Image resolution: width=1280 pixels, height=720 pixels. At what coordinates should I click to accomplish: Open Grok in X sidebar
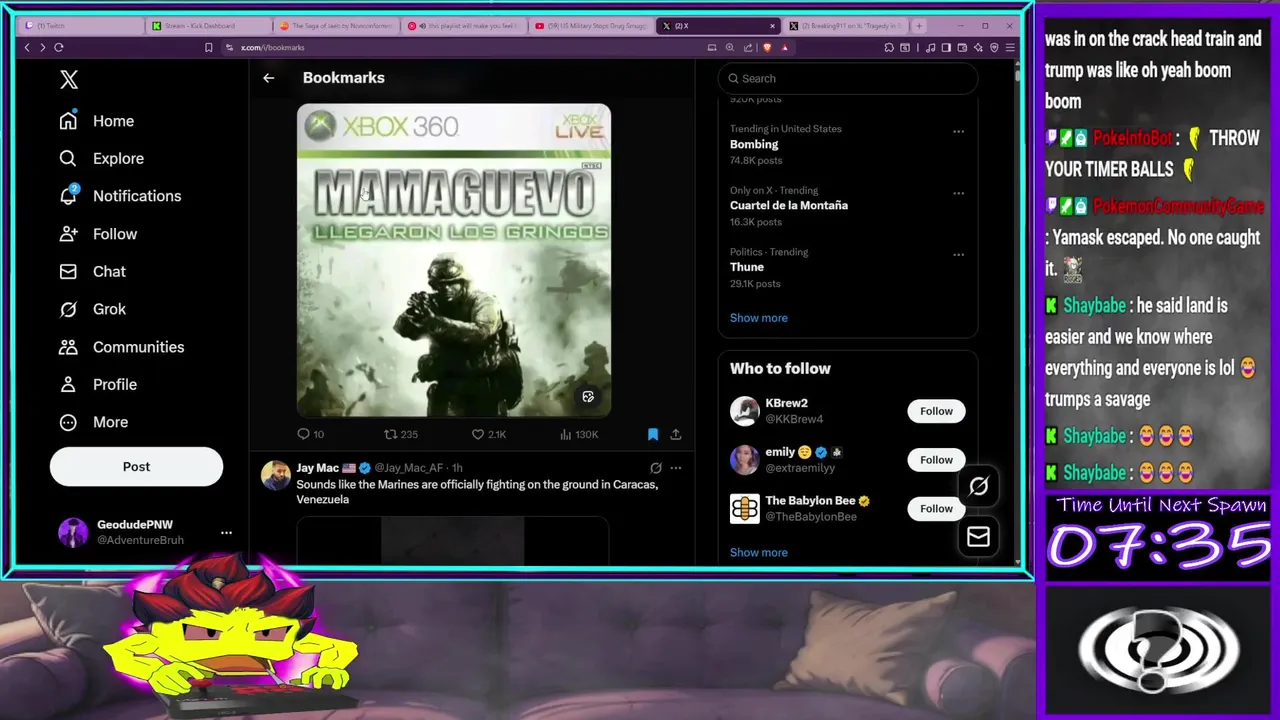pyautogui.click(x=92, y=309)
